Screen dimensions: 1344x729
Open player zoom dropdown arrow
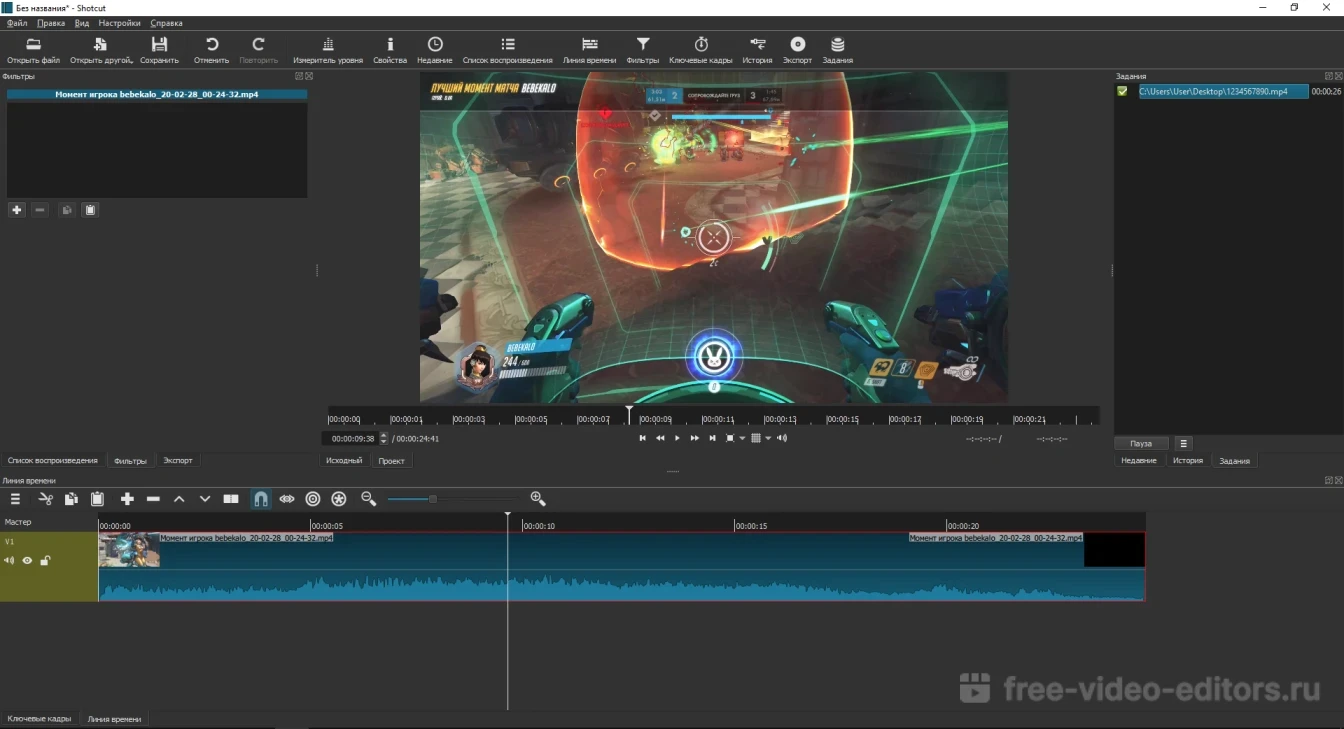(x=742, y=438)
